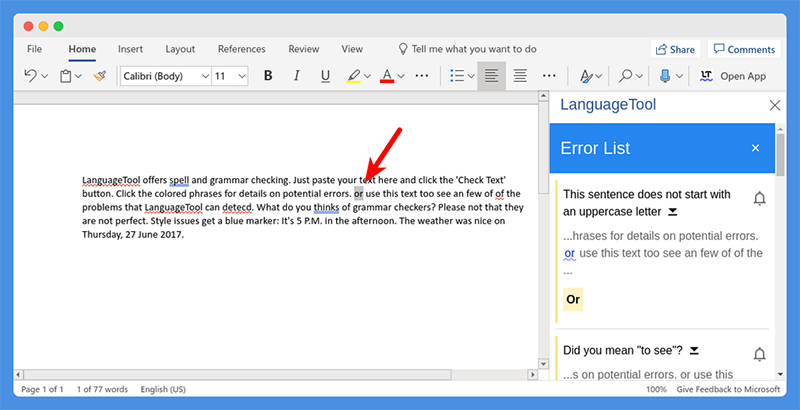Apply the yellow text highlight color
Viewport: 800px width, 410px height.
click(354, 76)
